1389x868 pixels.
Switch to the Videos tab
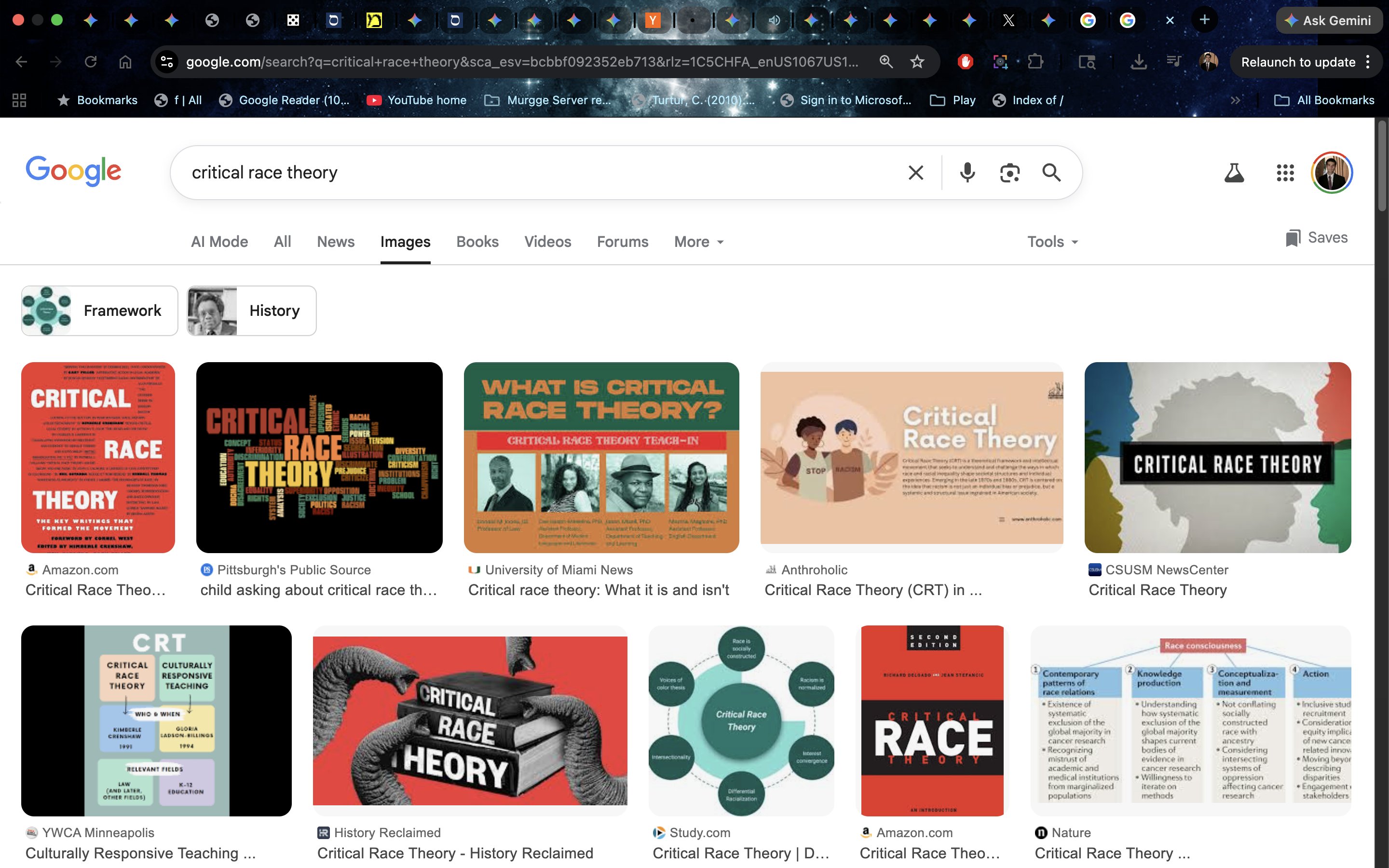pyautogui.click(x=547, y=242)
